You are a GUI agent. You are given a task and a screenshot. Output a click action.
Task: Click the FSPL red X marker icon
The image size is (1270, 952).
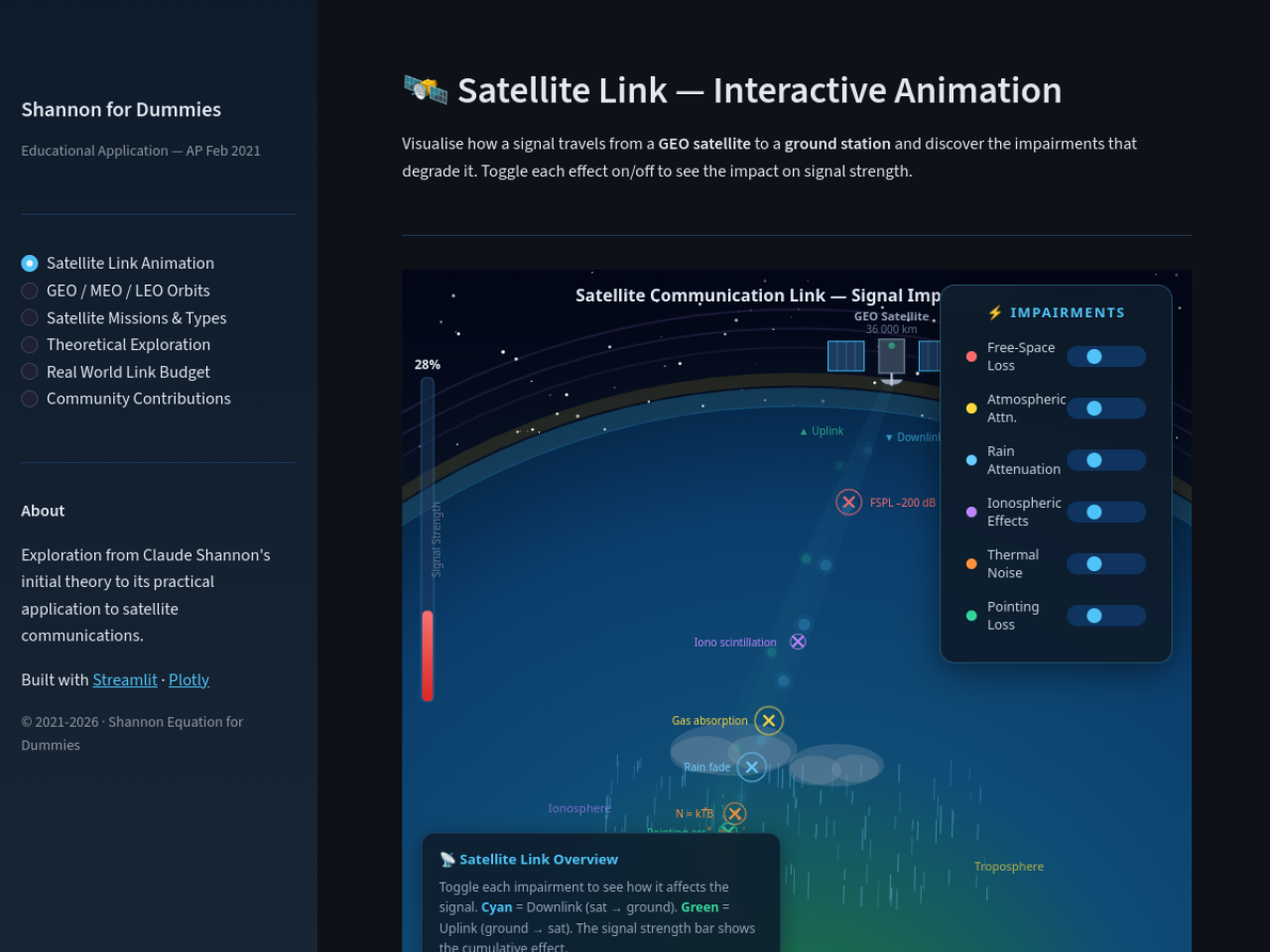pos(848,502)
